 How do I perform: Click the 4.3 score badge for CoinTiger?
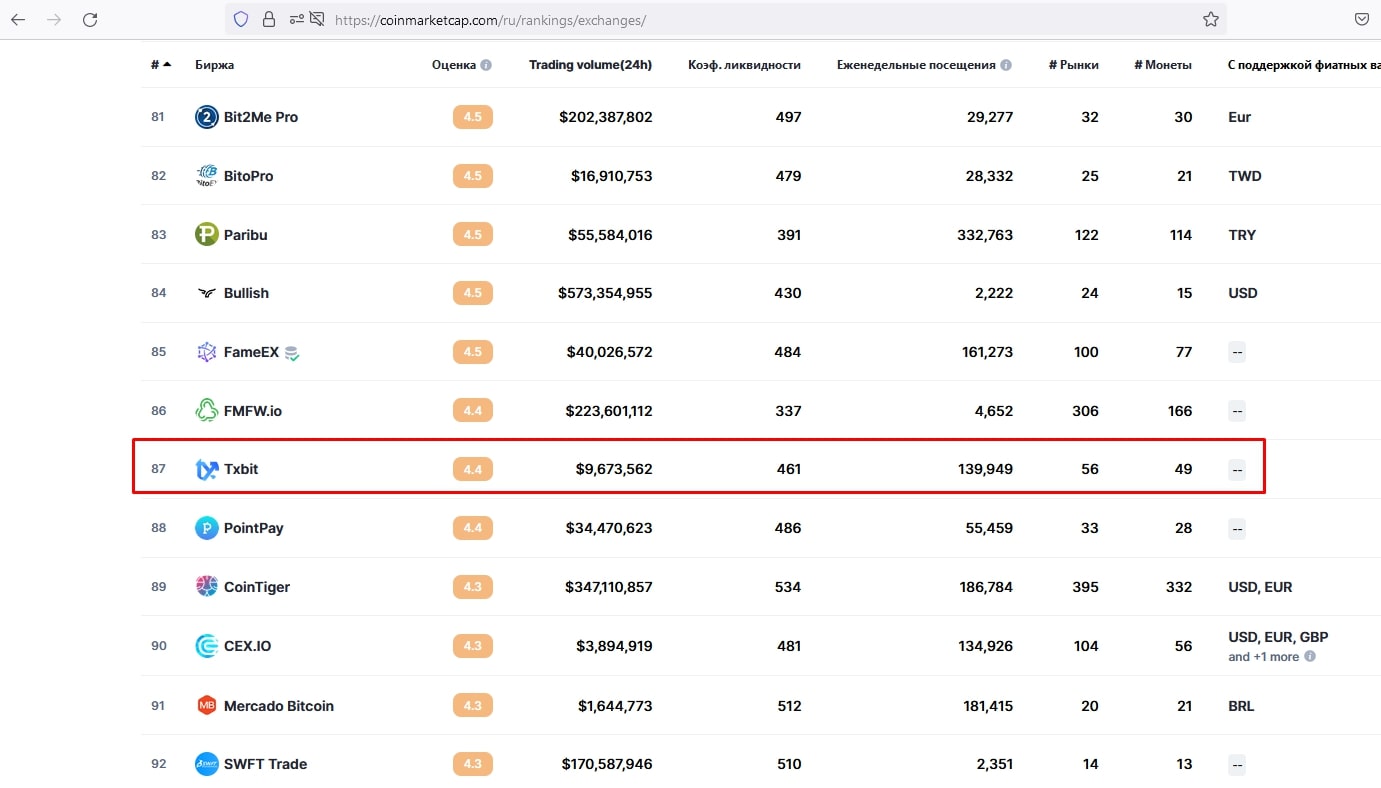point(473,587)
